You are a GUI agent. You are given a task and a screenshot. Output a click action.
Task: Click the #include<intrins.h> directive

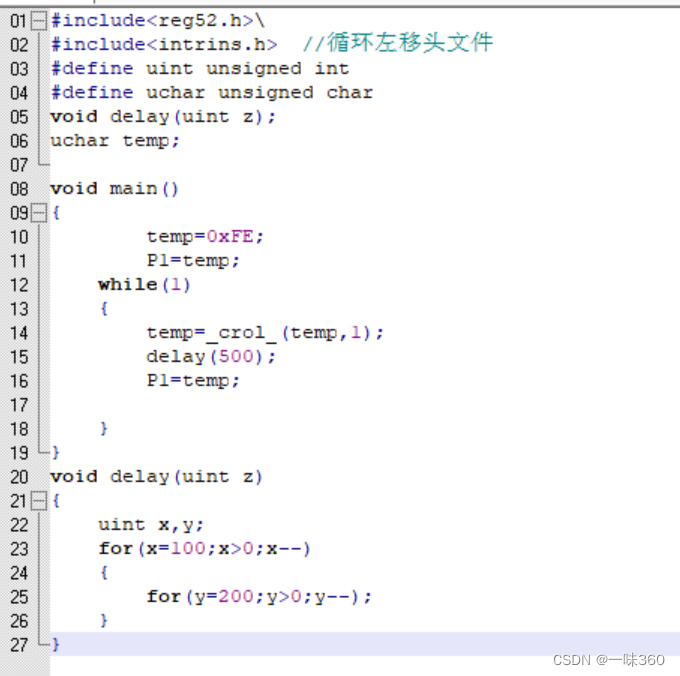tap(164, 45)
